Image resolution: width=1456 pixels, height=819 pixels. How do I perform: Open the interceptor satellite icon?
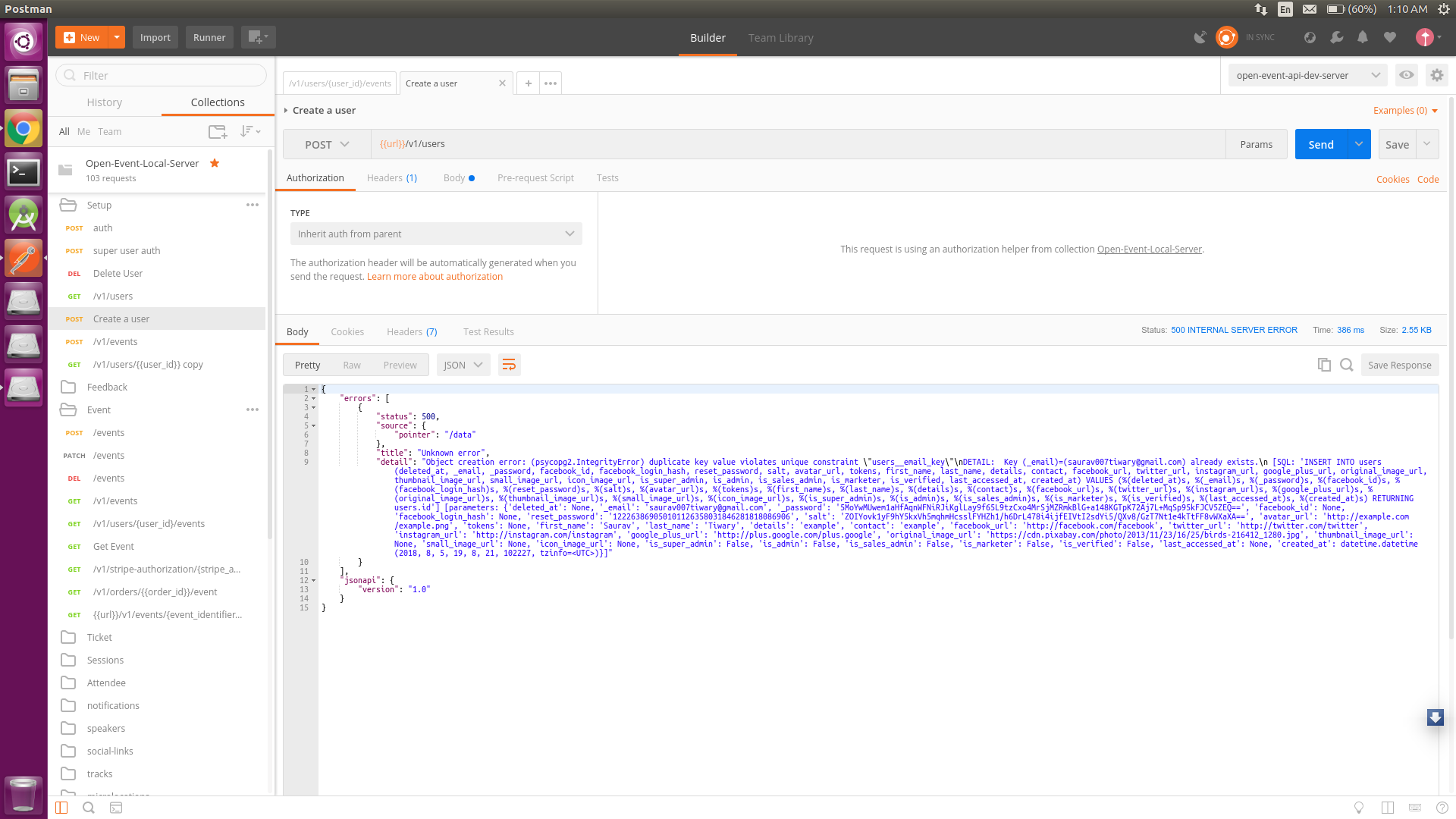click(1200, 37)
